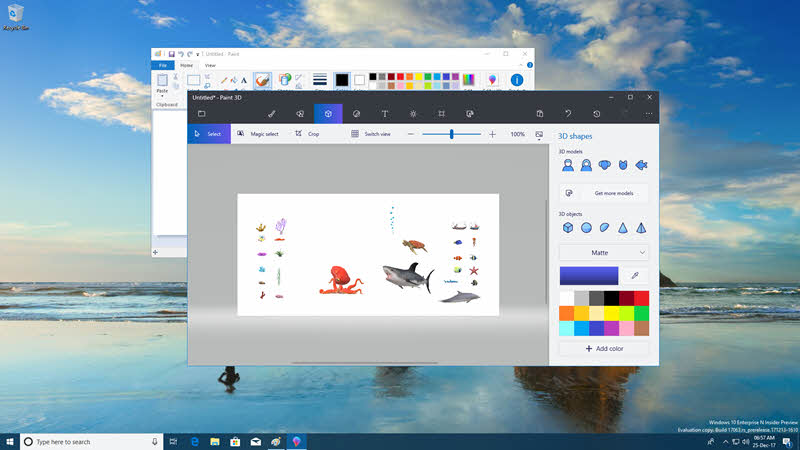Open the See more menu ellipsis
Screen dimensions: 800x450
648,114
